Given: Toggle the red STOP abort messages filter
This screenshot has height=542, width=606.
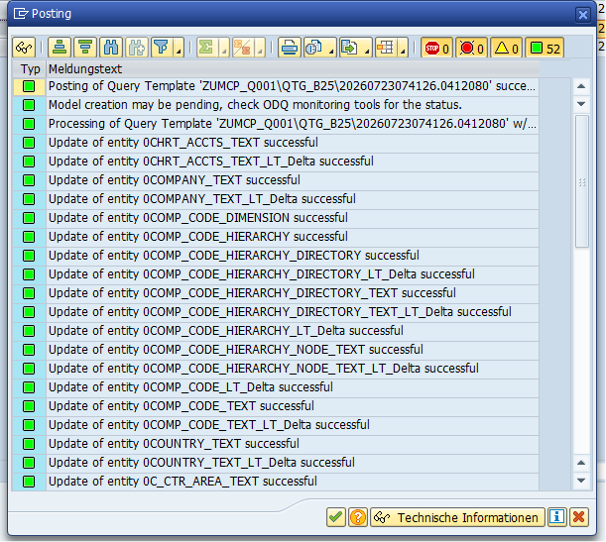Looking at the screenshot, I should (437, 48).
